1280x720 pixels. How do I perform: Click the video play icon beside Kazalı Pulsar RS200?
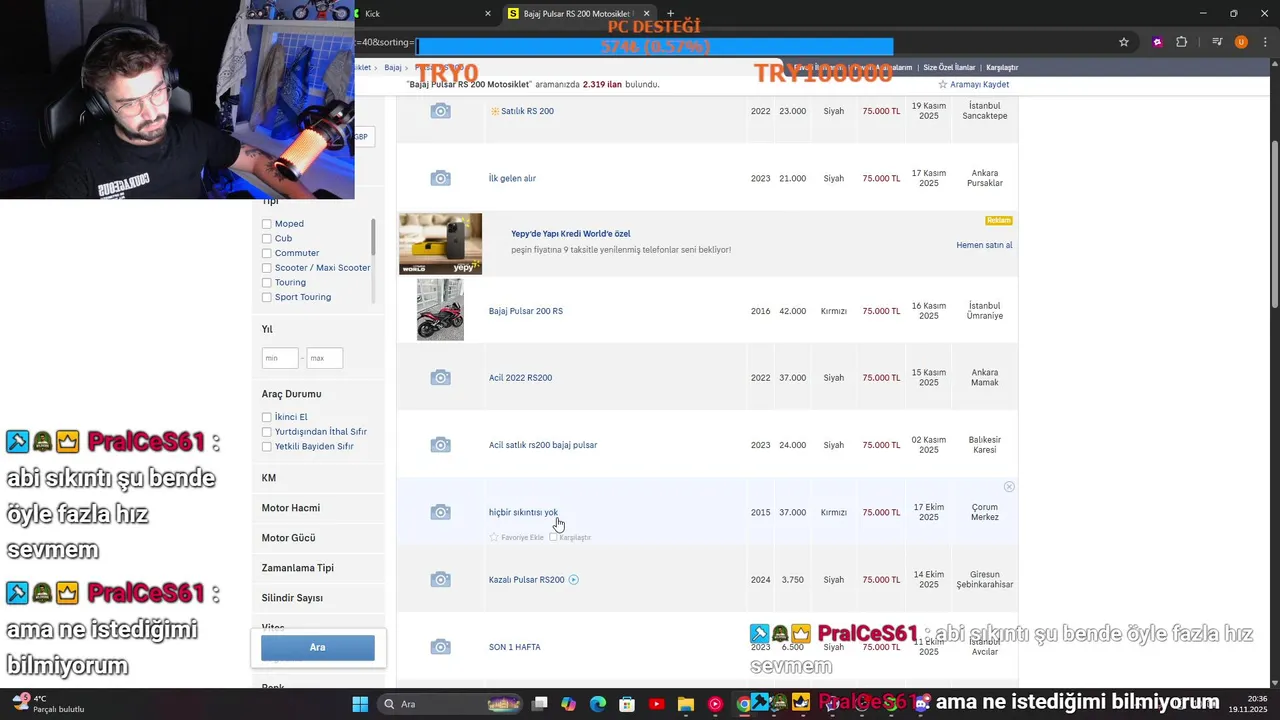573,580
